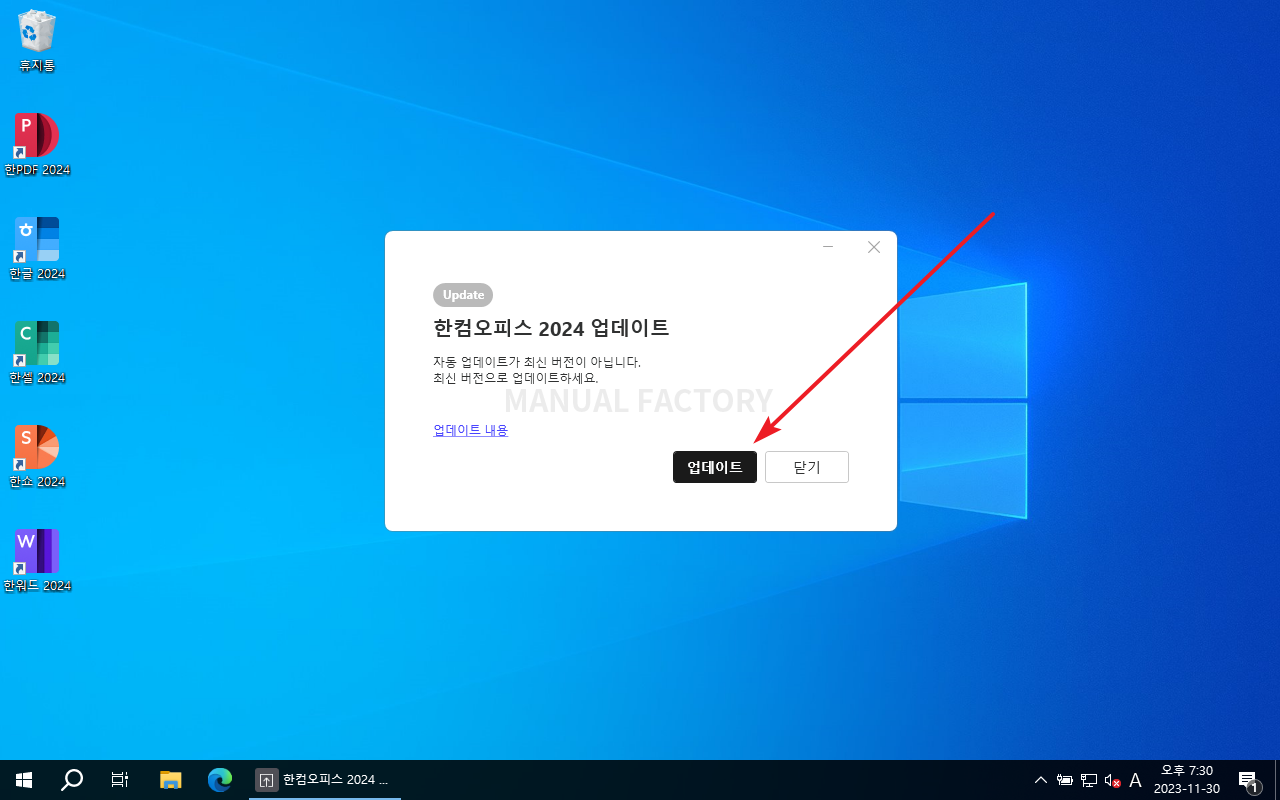This screenshot has height=800, width=1280.
Task: Select 한컴오피스 2024 taskbar button
Action: click(324, 780)
